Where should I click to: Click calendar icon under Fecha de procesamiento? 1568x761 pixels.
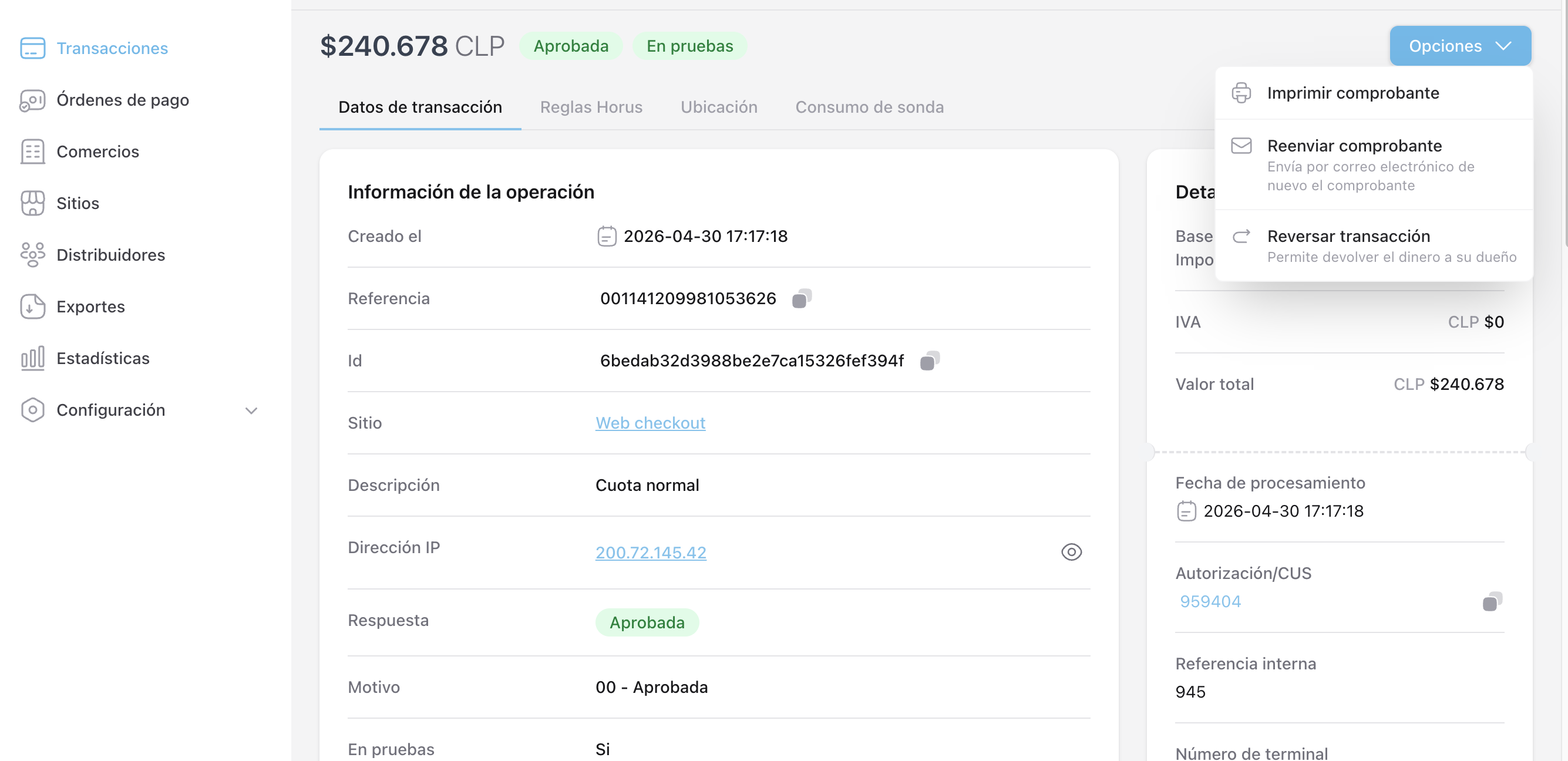click(1186, 511)
